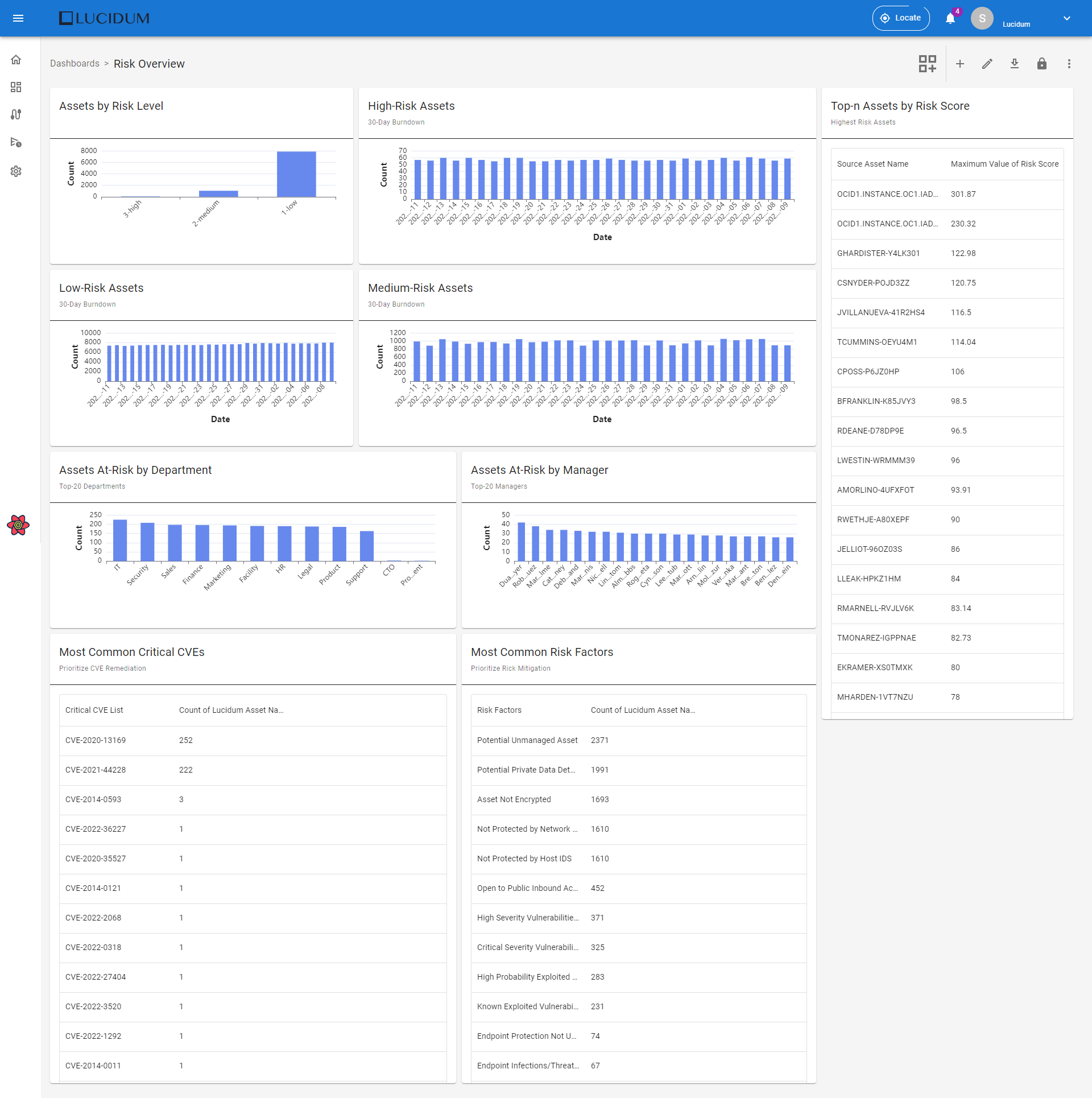Expand the Lucidum account dropdown arrow

(1067, 18)
